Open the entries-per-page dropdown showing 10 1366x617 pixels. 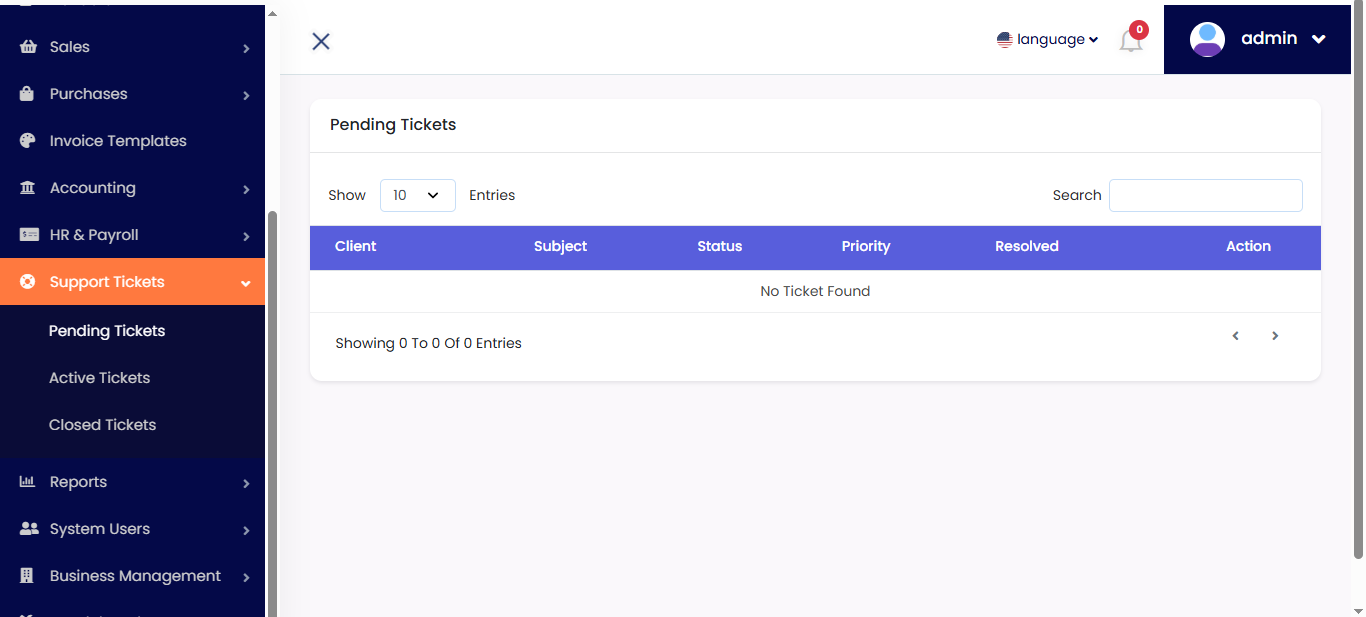click(418, 195)
